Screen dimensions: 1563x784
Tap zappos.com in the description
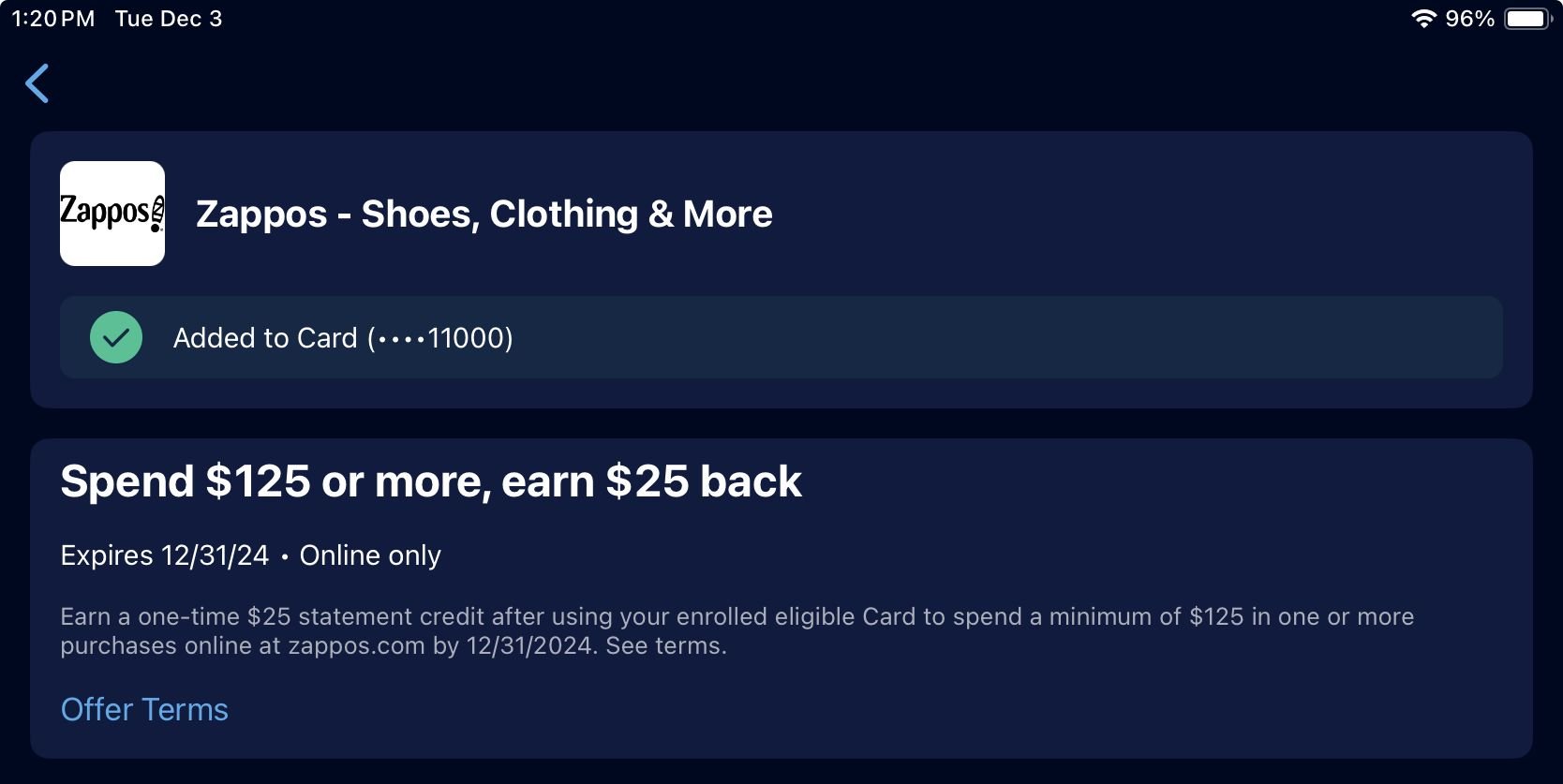click(356, 646)
